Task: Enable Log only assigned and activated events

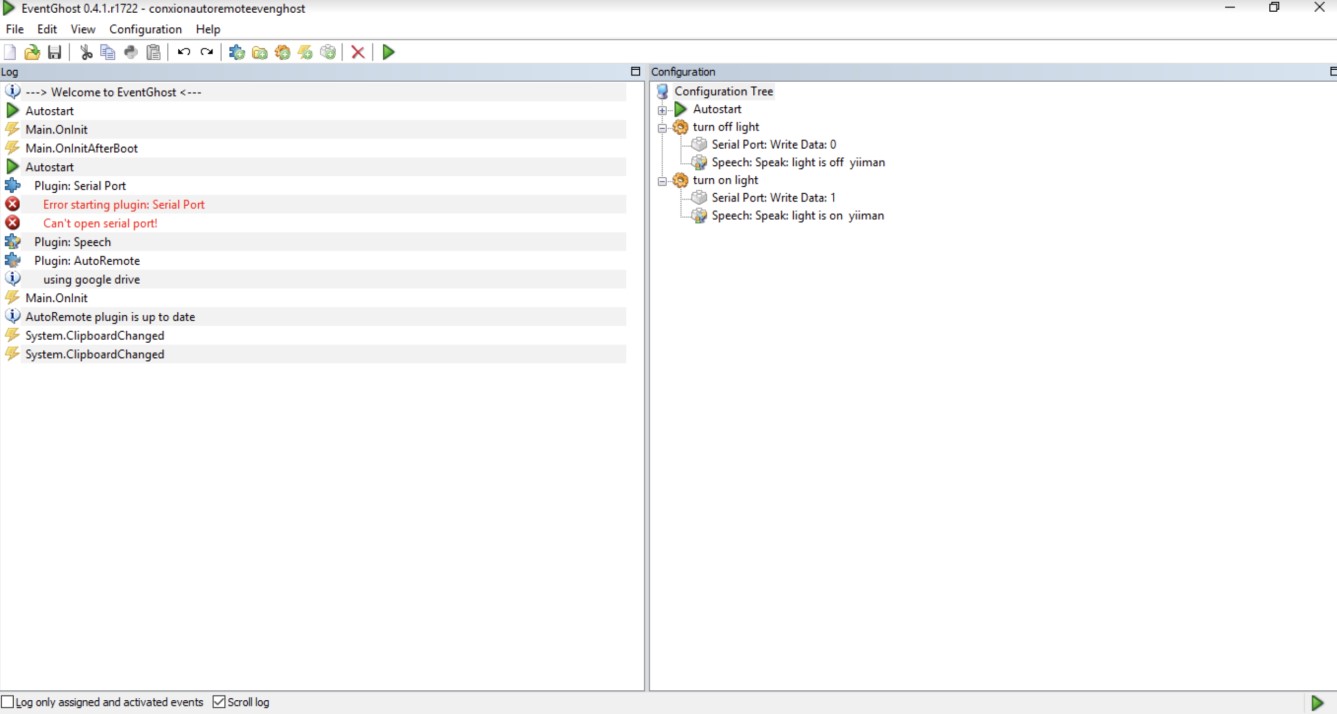Action: pos(8,702)
